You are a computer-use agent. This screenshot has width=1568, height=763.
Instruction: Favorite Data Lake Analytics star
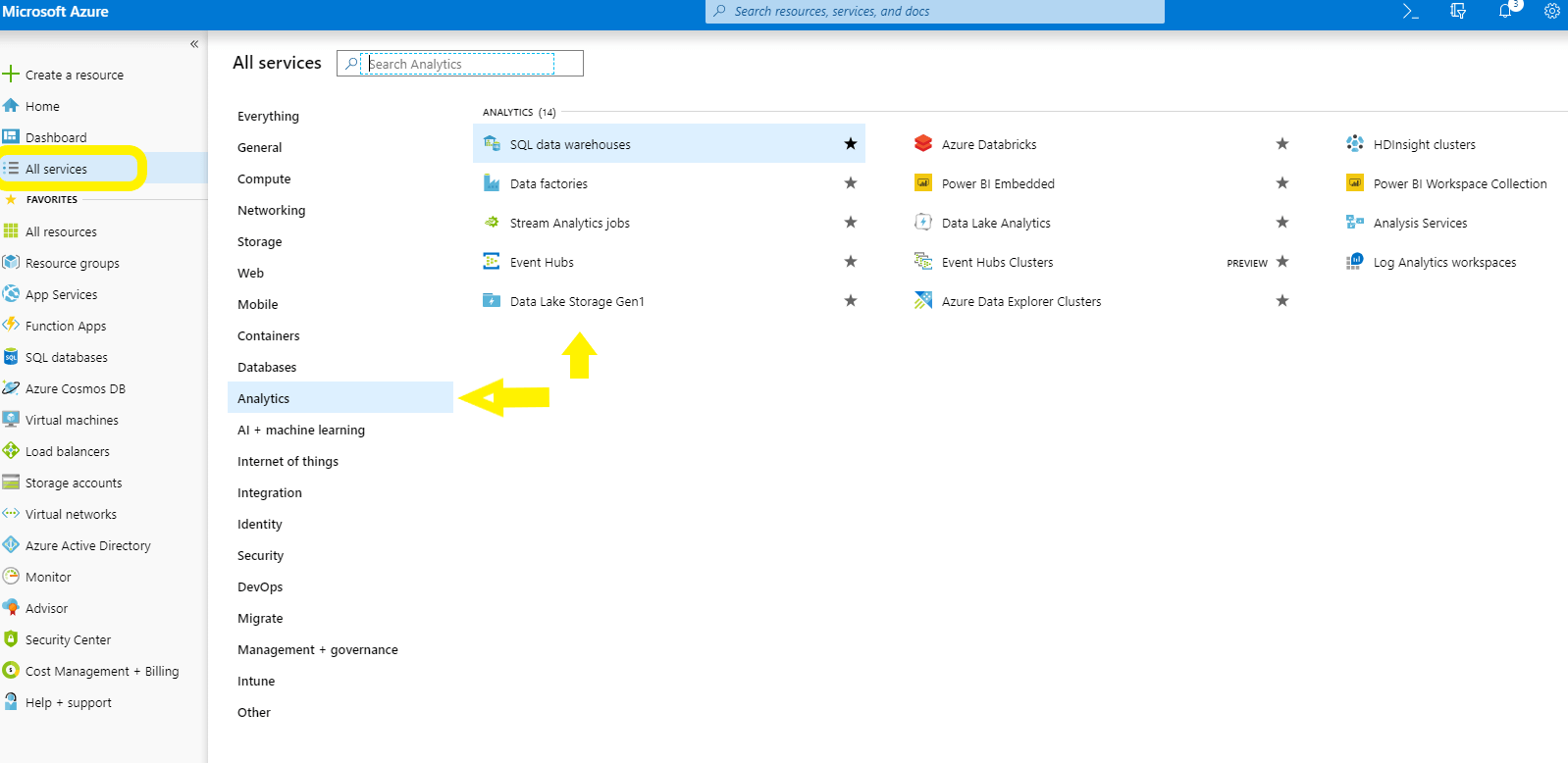[x=1282, y=223]
